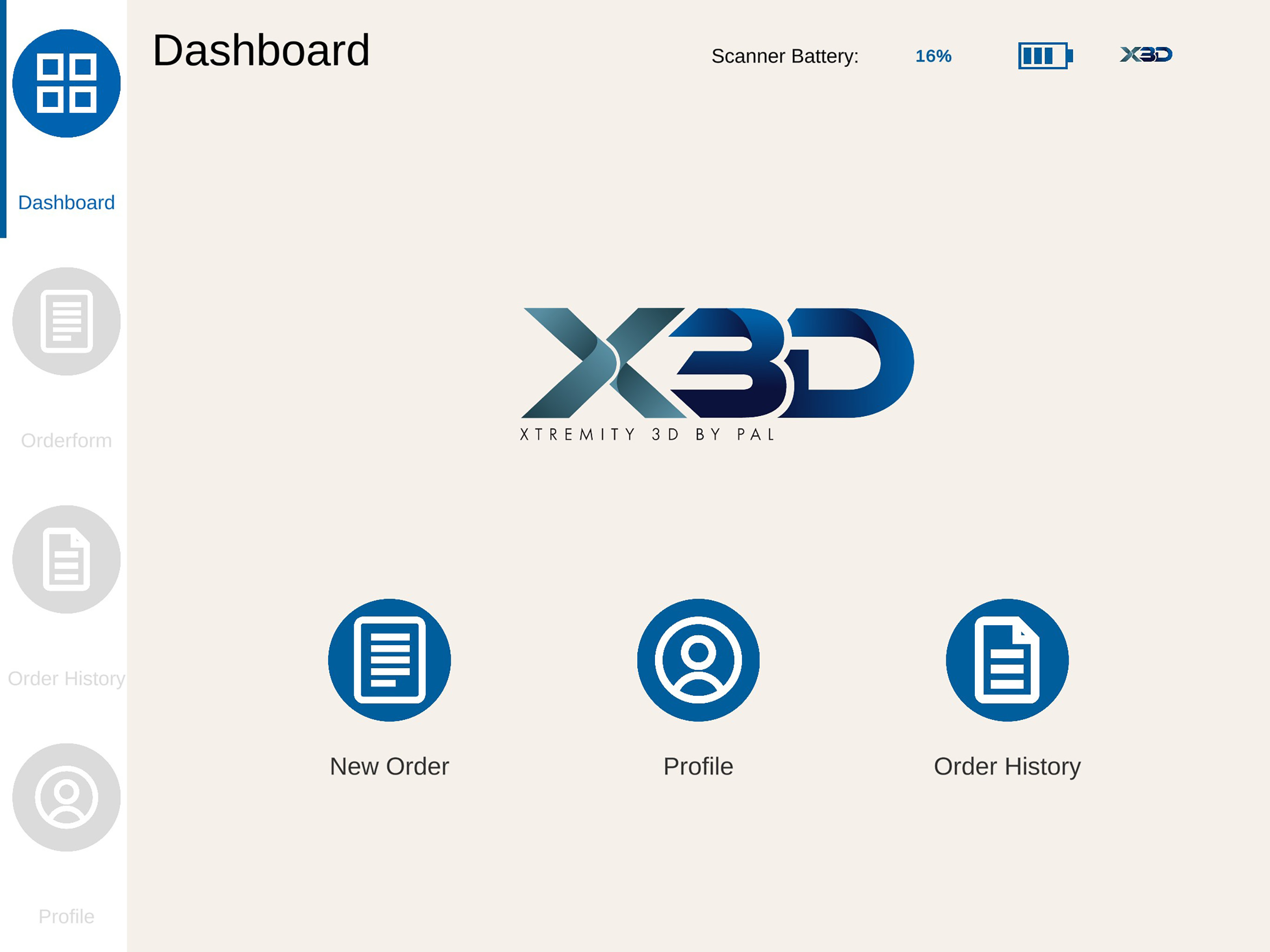1270x952 pixels.
Task: Click the Order History text under right icon
Action: [1007, 767]
